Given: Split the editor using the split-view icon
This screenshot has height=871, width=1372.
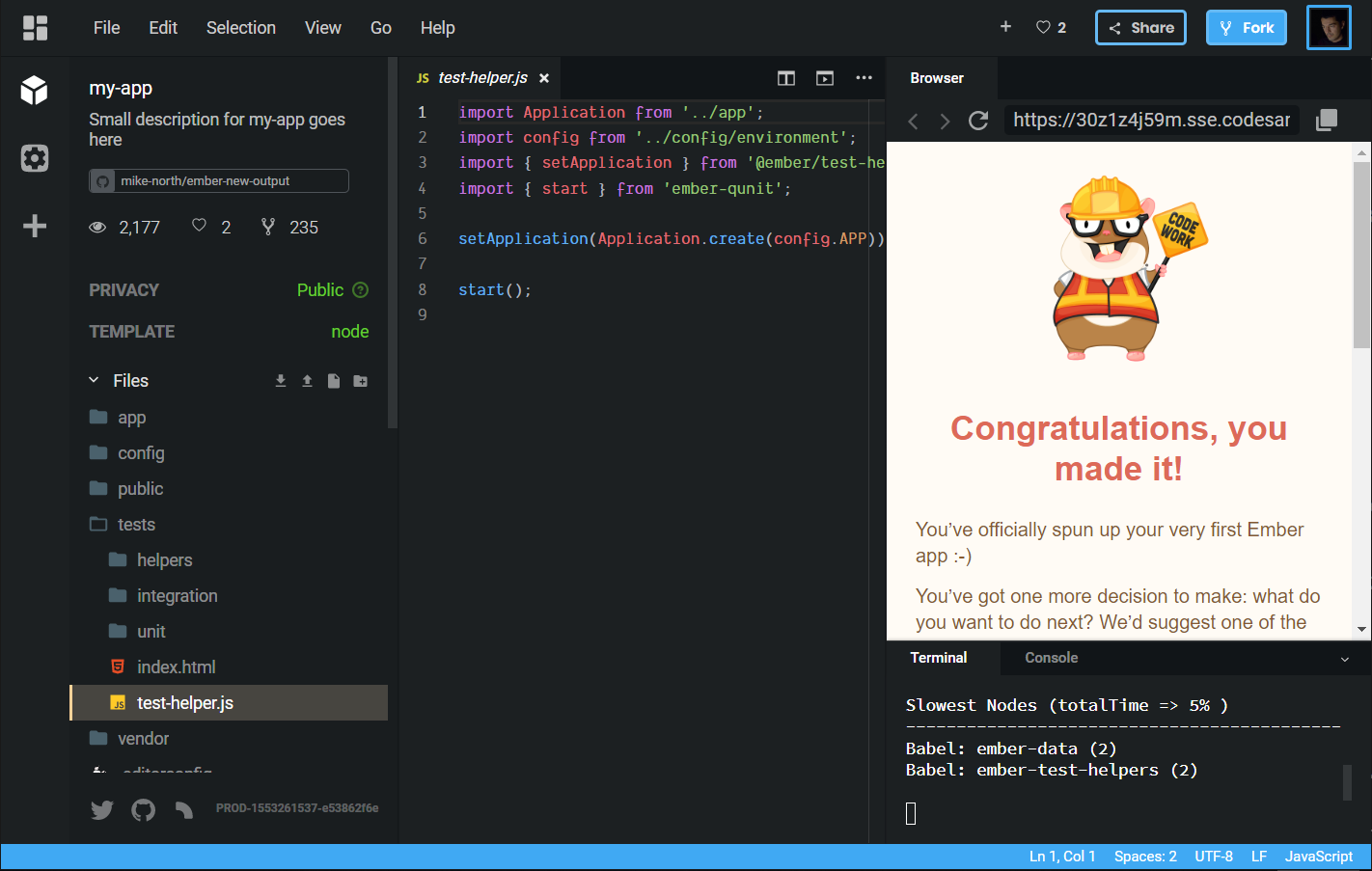Looking at the screenshot, I should tap(785, 77).
